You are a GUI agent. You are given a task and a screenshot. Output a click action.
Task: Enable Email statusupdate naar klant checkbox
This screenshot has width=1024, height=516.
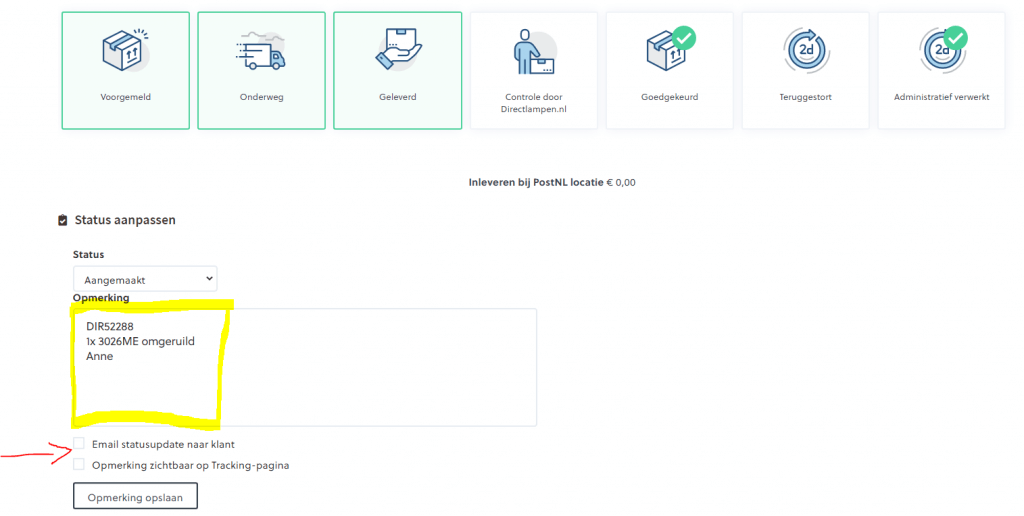tap(79, 443)
